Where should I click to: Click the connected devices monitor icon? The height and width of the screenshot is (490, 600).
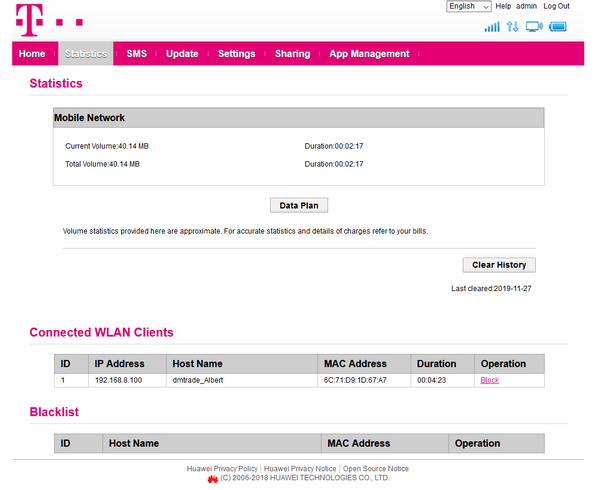(534, 26)
